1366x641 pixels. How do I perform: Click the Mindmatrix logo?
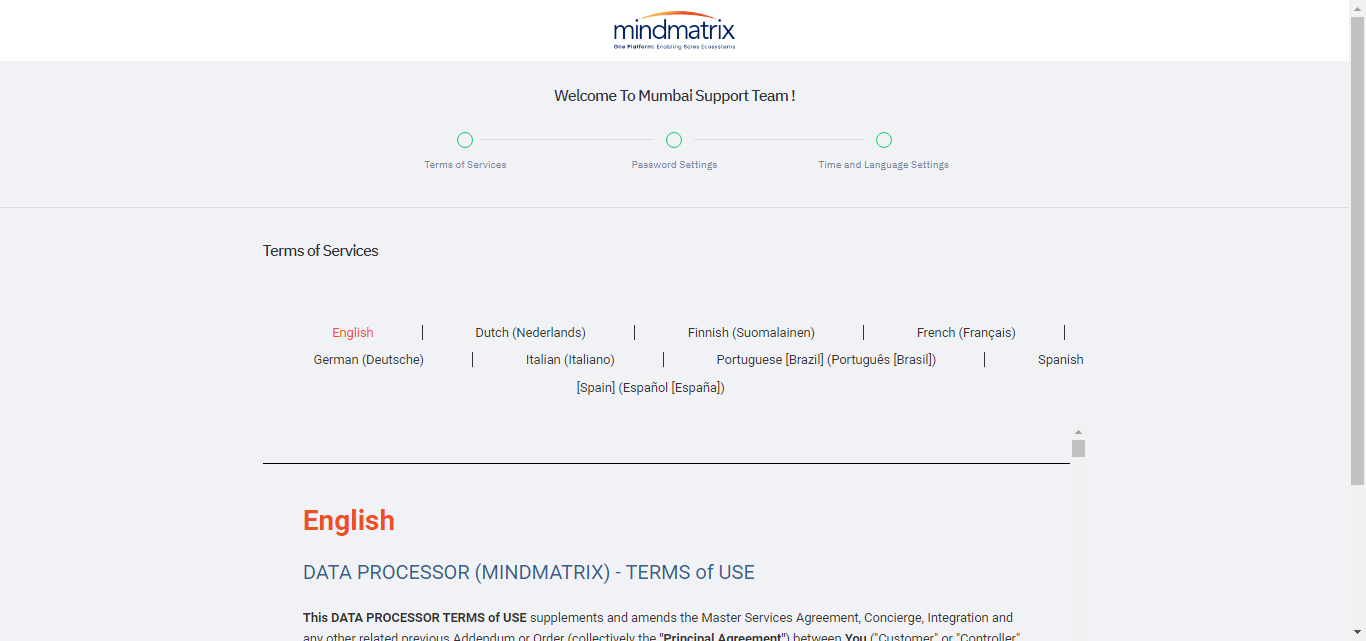[x=674, y=31]
